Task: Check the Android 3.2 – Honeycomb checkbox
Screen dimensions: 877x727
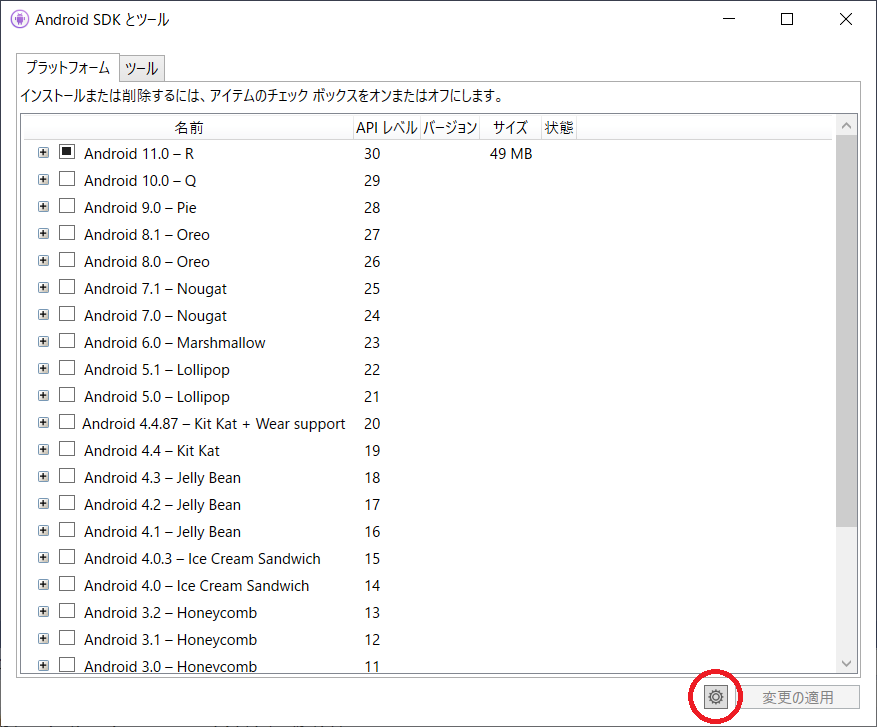Action: pos(67,611)
